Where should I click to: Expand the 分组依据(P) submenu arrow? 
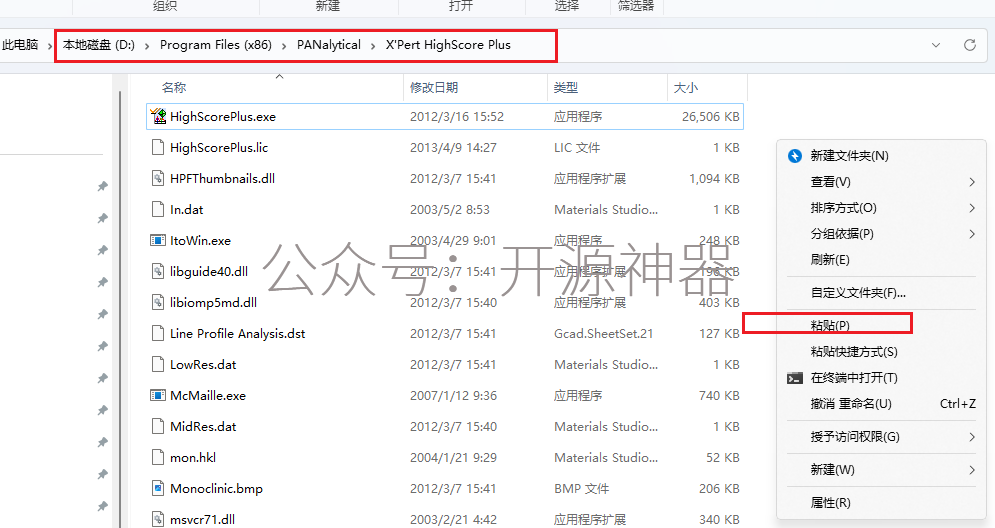pos(972,234)
